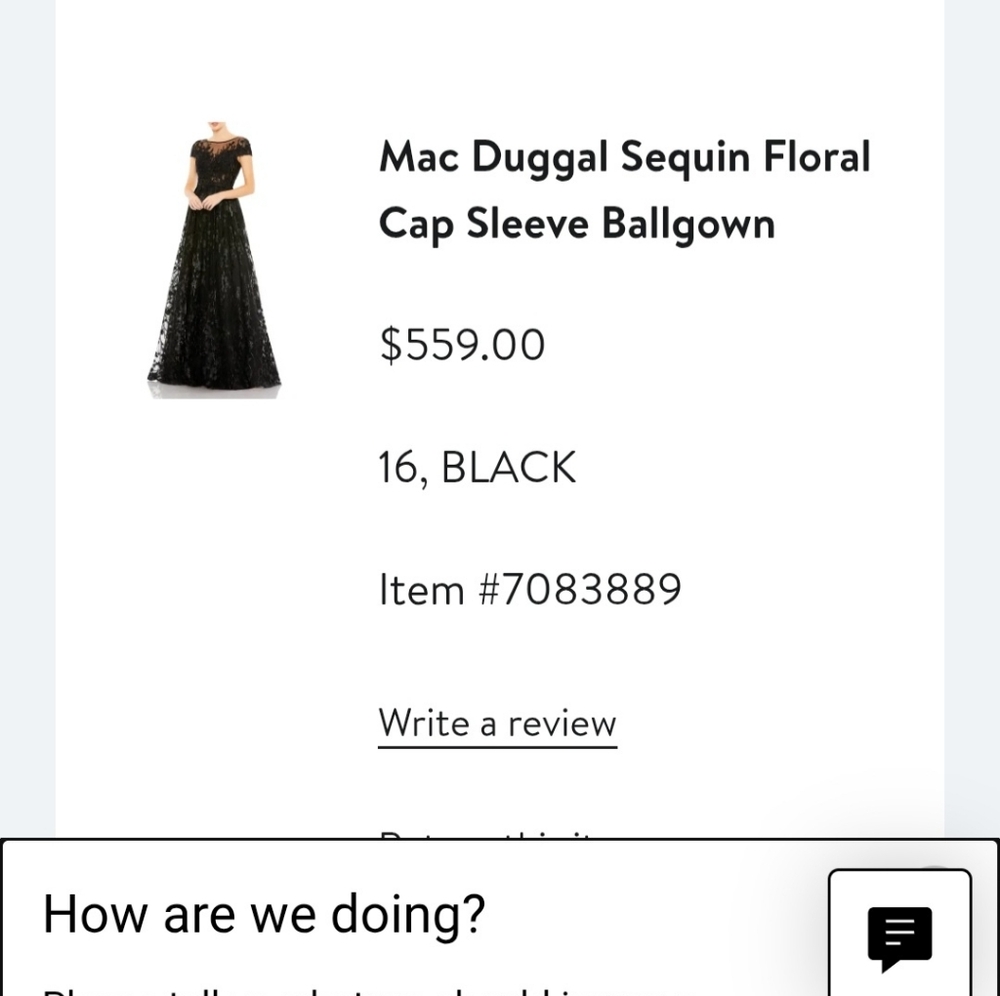The width and height of the screenshot is (1000, 996).
Task: Select the '16, BLACK' size and color option
Action: point(477,467)
